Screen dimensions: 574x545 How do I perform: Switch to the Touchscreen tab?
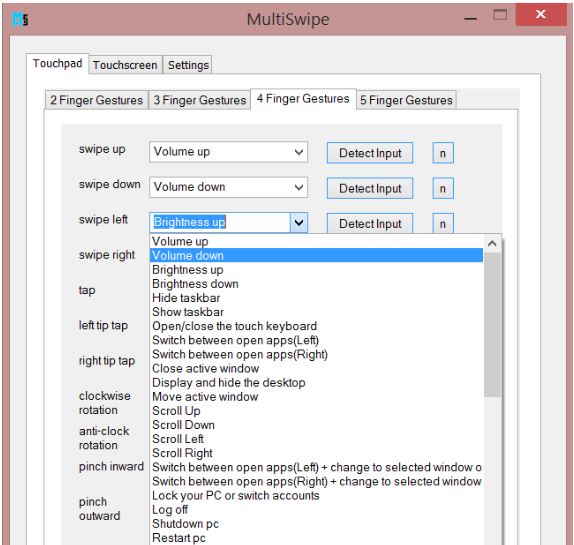point(125,65)
